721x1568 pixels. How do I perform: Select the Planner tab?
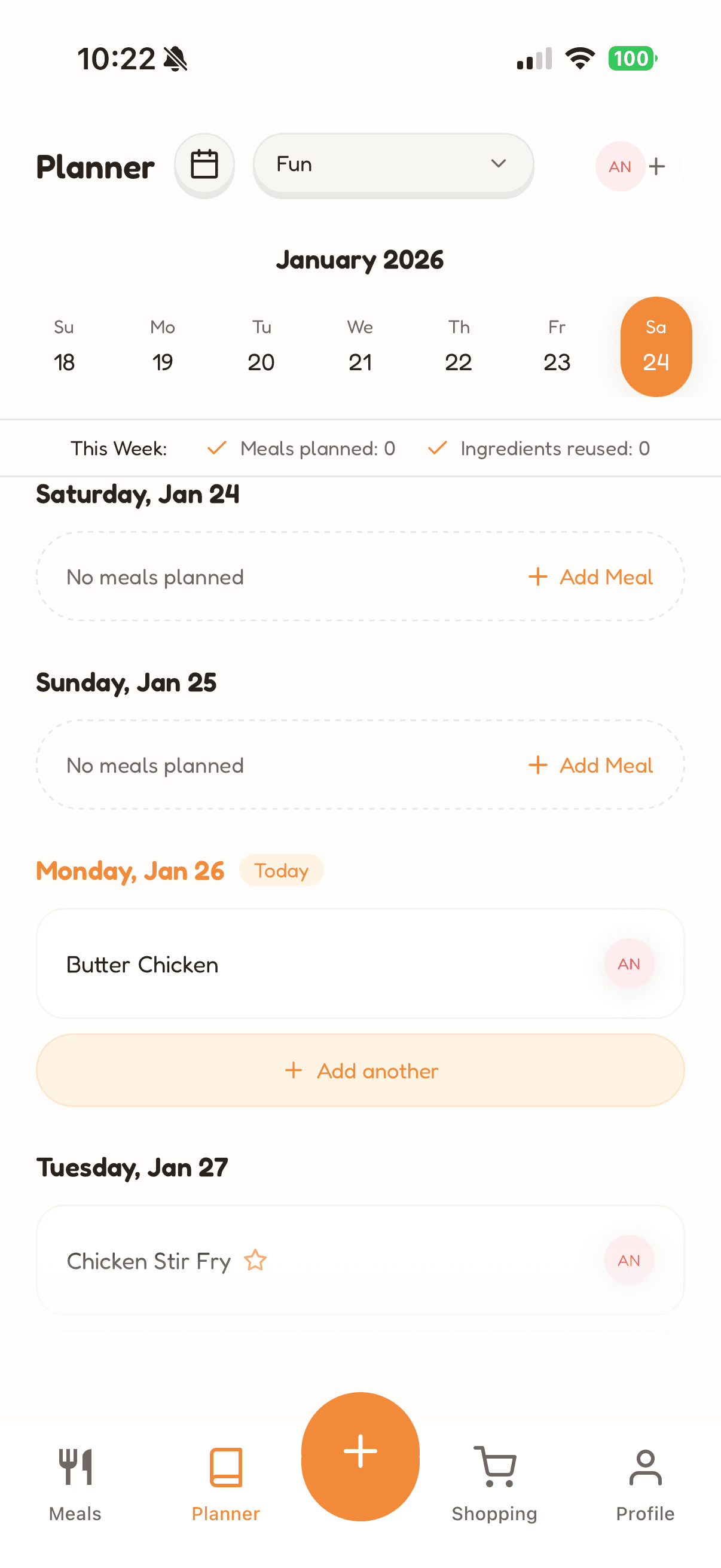point(226,1483)
